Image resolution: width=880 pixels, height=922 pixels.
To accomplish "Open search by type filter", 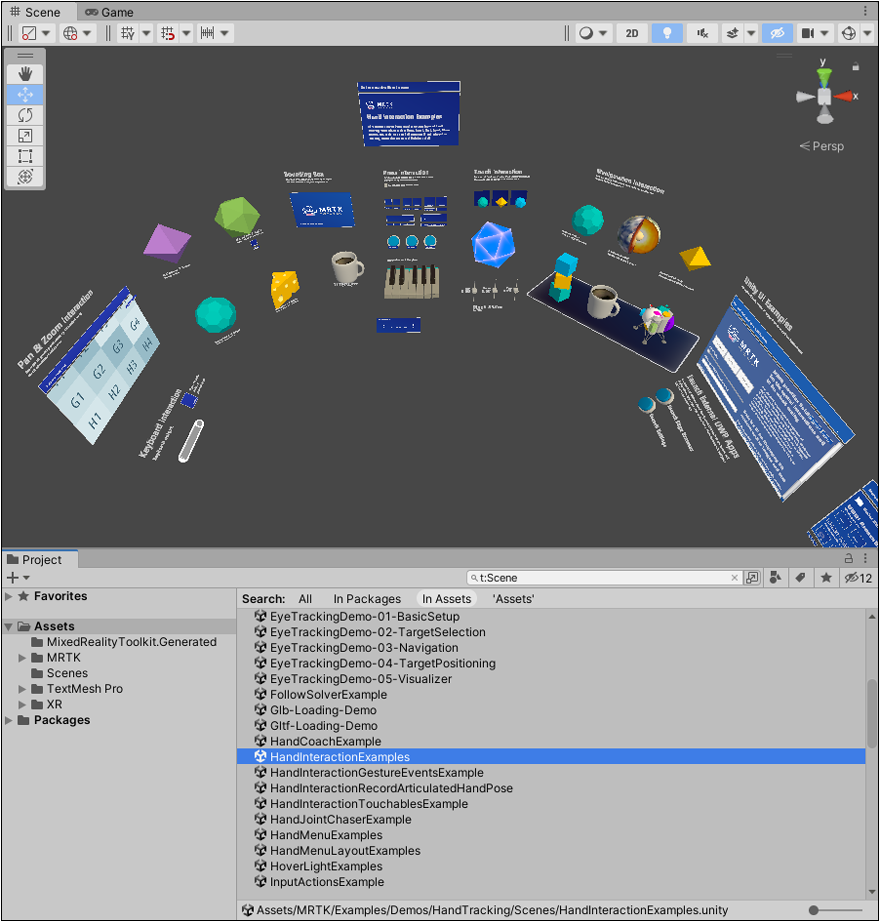I will click(x=776, y=578).
